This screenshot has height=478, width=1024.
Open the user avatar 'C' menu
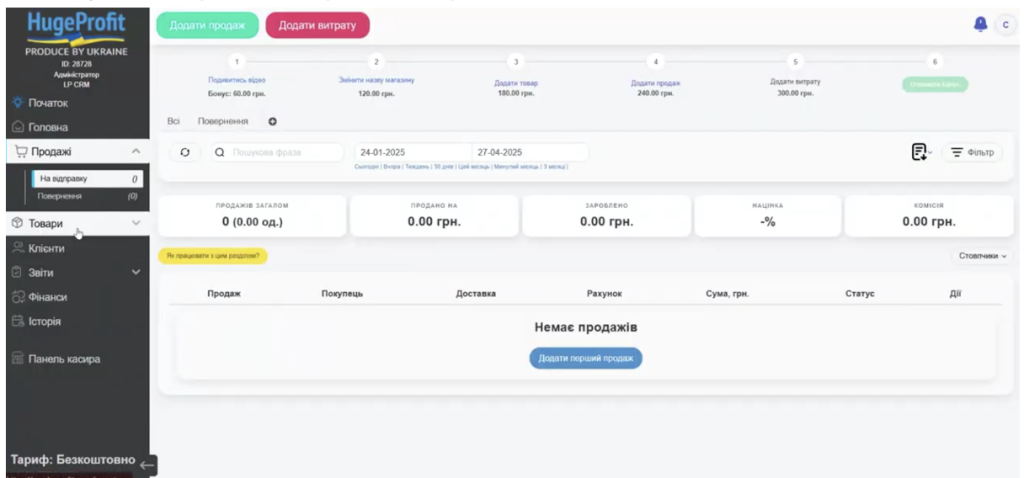coord(1006,25)
